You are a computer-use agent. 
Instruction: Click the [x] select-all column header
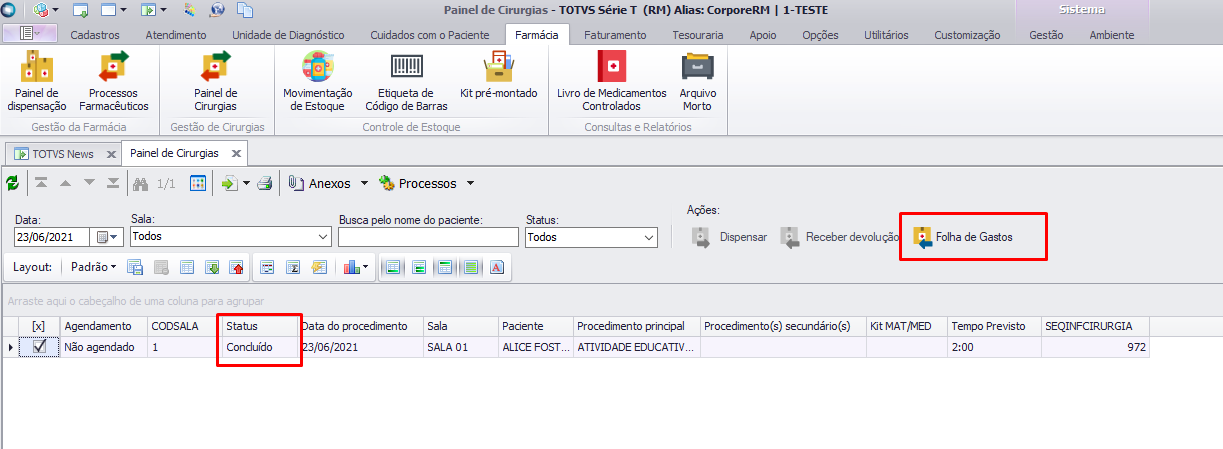(x=39, y=326)
